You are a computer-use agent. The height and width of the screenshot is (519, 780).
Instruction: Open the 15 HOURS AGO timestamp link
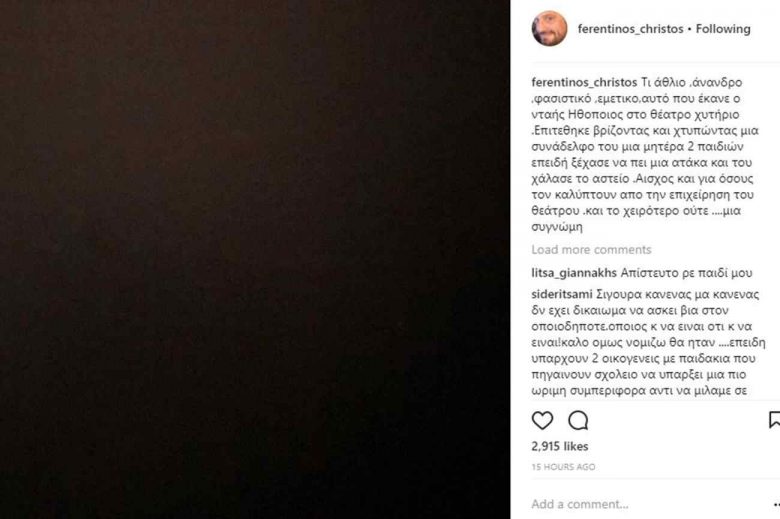[x=563, y=467]
